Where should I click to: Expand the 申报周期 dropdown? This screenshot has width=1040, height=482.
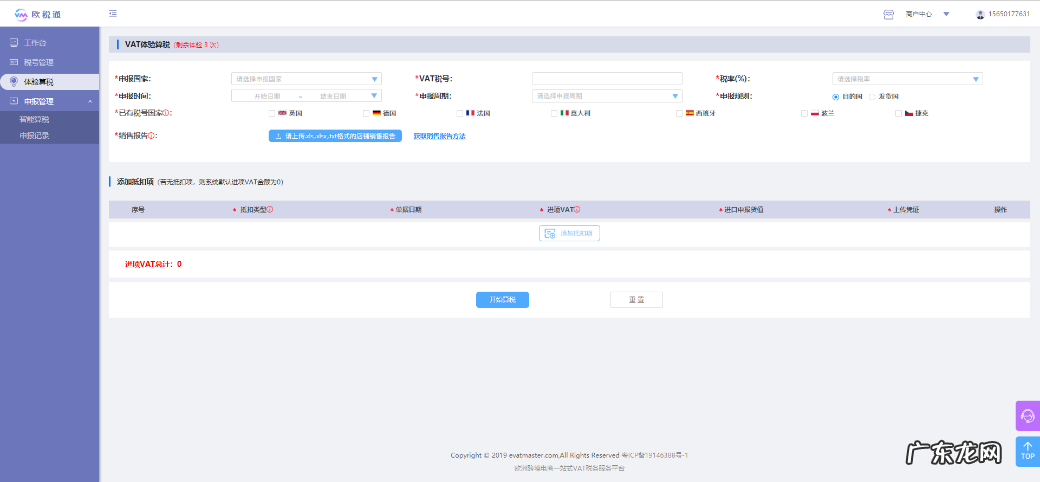606,96
